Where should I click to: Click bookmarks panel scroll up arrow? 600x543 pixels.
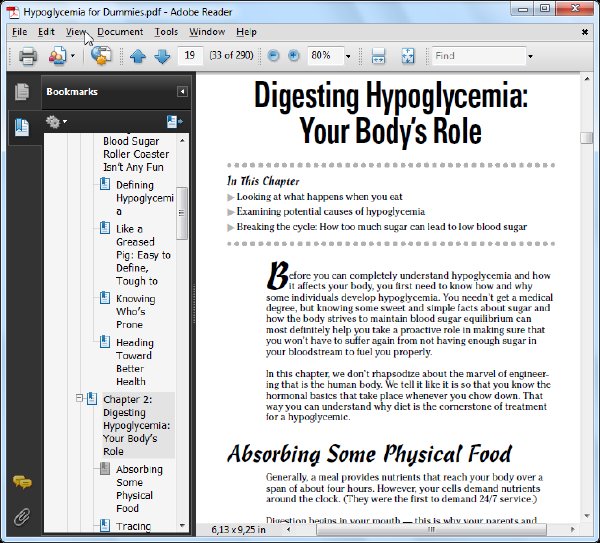coord(183,140)
